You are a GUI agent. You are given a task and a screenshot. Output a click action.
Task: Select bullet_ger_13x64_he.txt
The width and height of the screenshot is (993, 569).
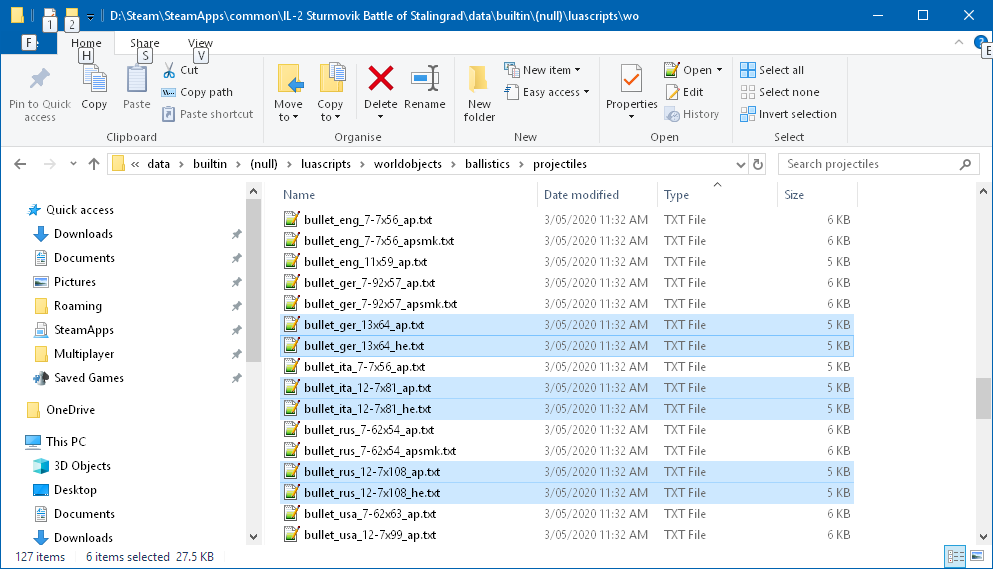pos(567,346)
